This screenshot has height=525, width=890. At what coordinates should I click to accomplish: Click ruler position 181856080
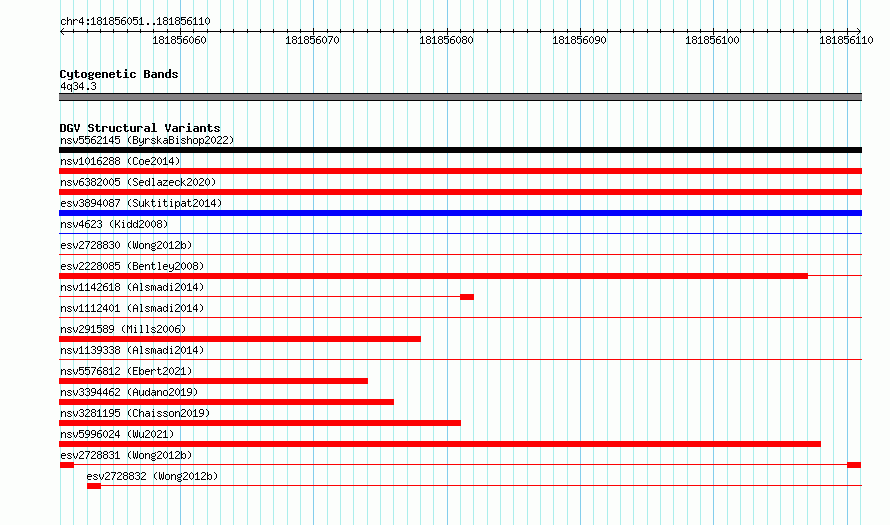click(x=446, y=40)
